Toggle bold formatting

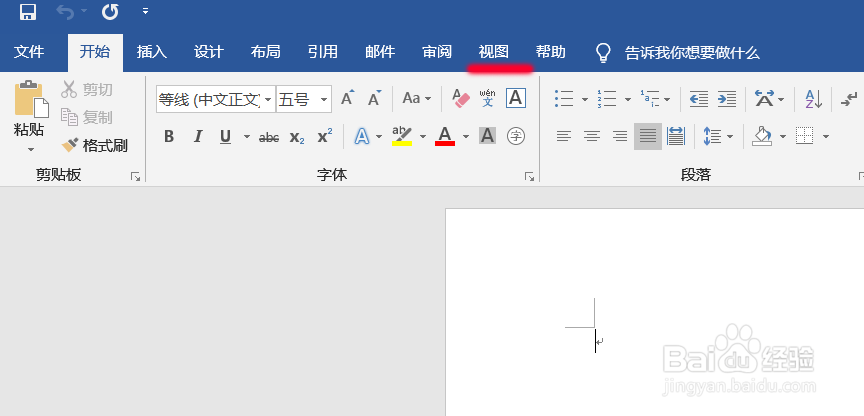pyautogui.click(x=169, y=136)
